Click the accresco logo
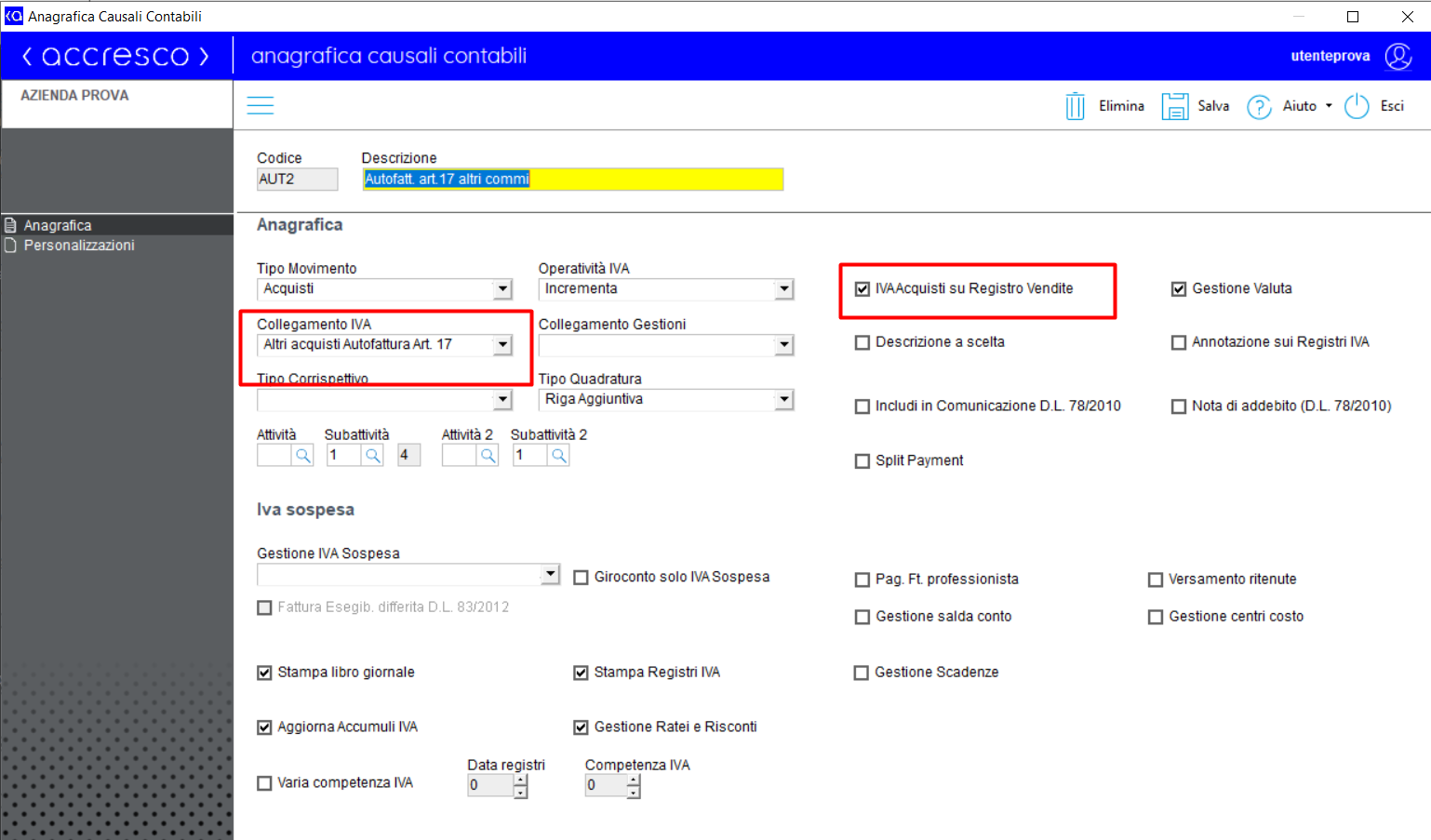Image resolution: width=1431 pixels, height=840 pixels. point(115,57)
